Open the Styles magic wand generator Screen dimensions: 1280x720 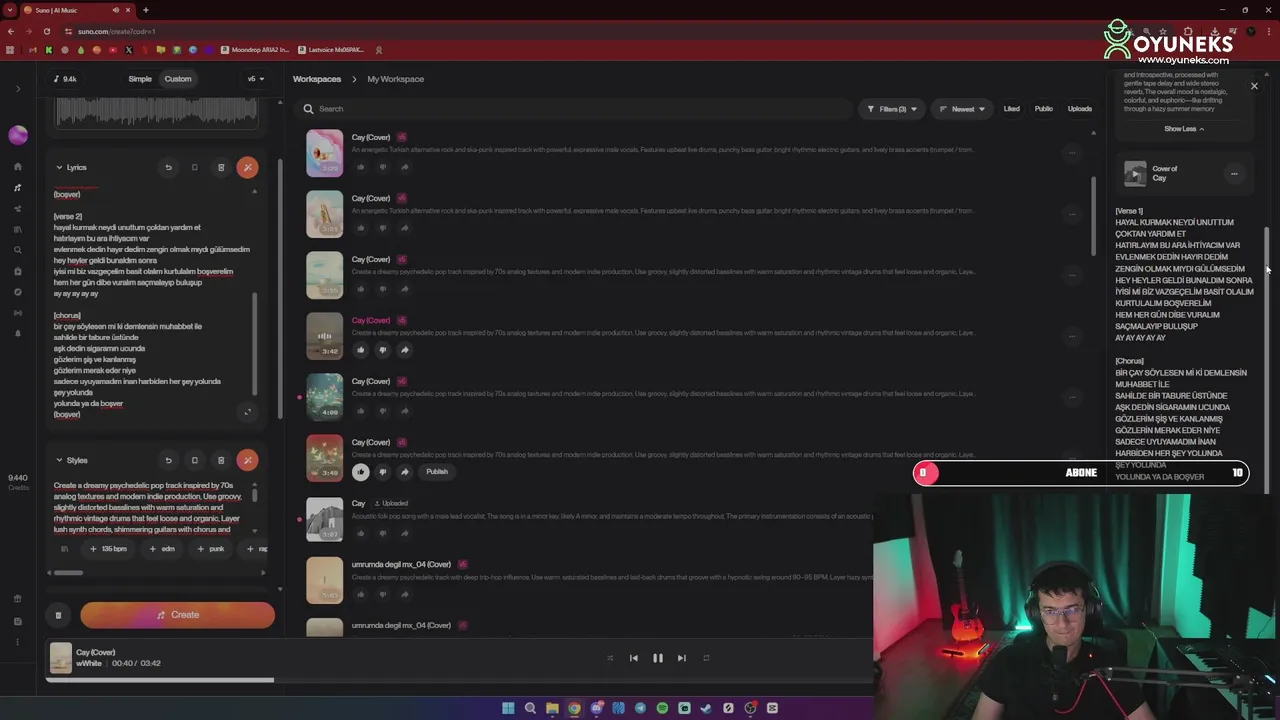coord(247,460)
